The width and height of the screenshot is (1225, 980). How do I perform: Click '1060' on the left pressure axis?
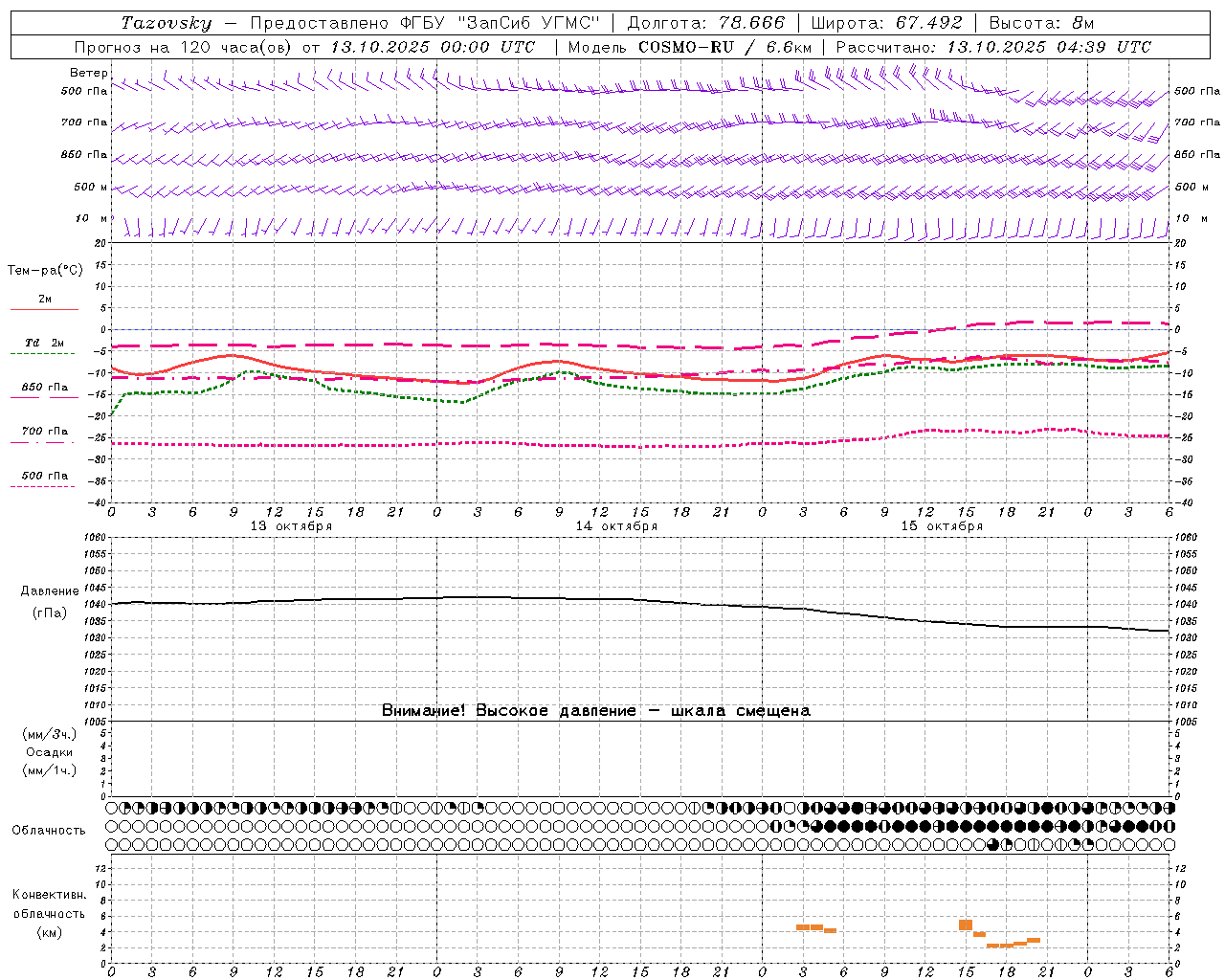tap(96, 538)
